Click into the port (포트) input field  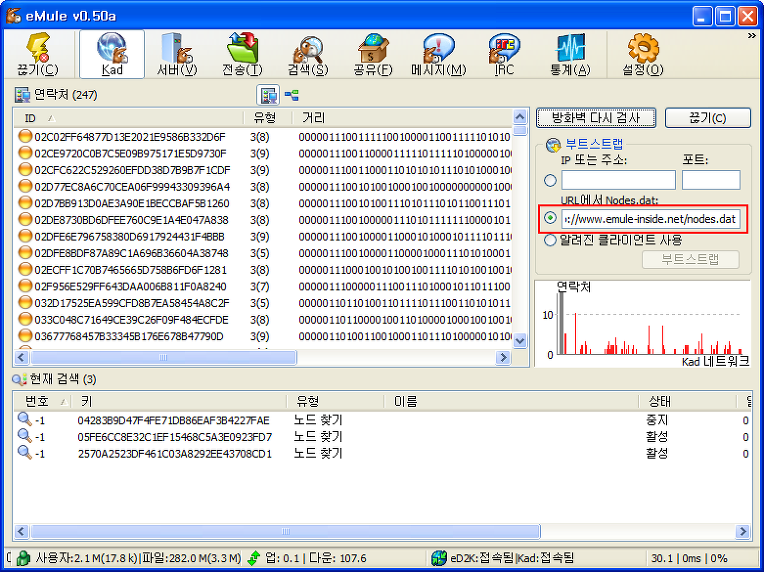coord(711,180)
